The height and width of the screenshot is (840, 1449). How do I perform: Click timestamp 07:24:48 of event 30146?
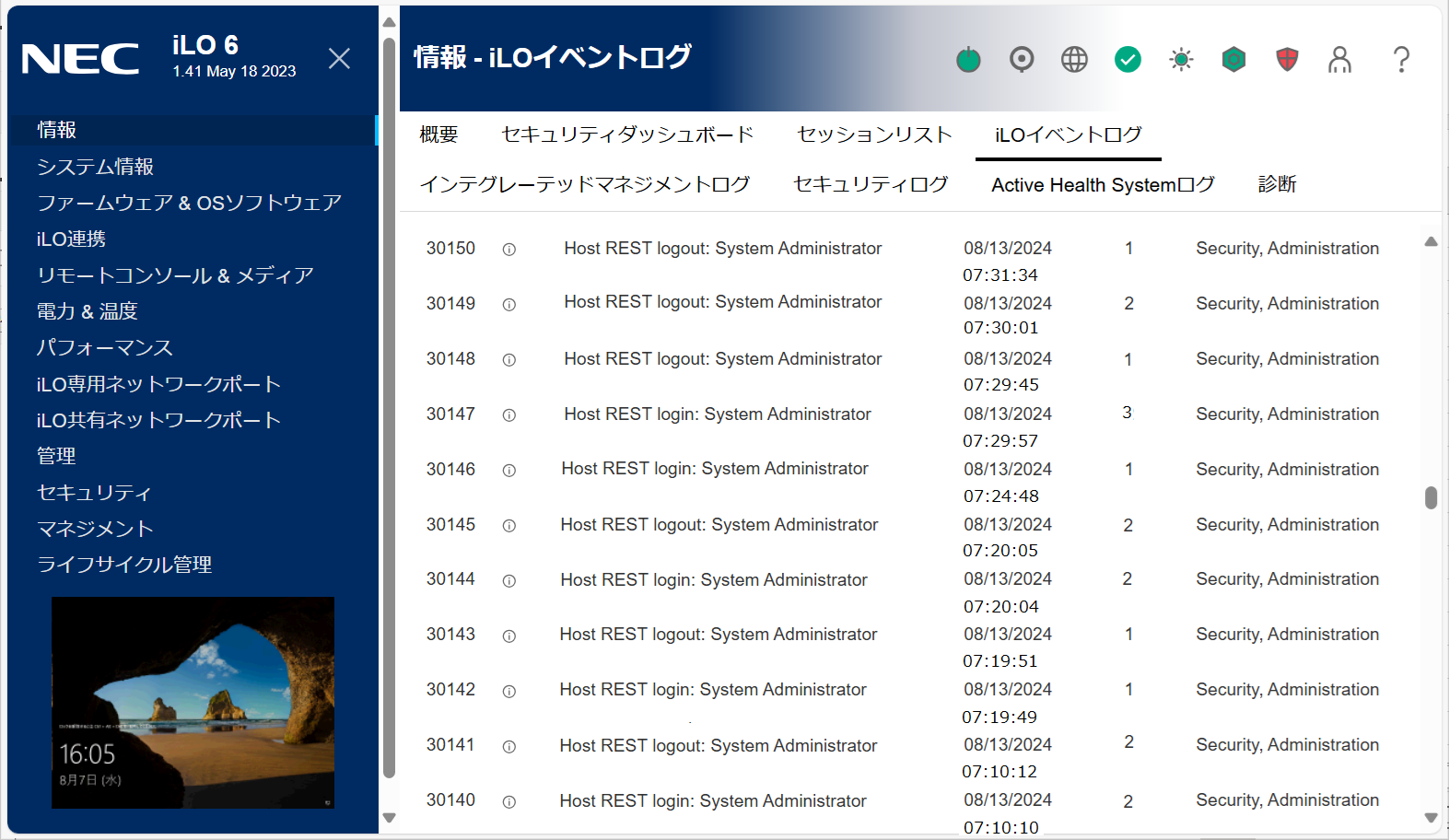[x=1001, y=496]
